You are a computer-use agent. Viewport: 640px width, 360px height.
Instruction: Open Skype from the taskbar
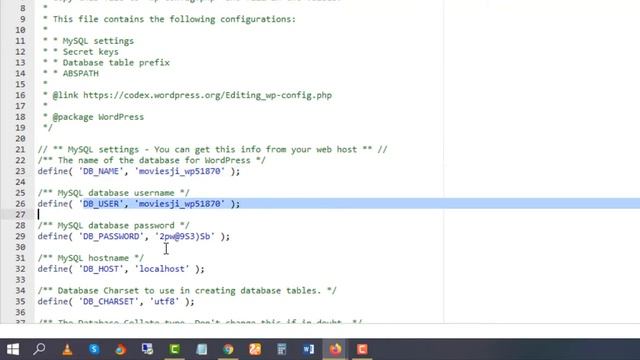pyautogui.click(x=94, y=349)
